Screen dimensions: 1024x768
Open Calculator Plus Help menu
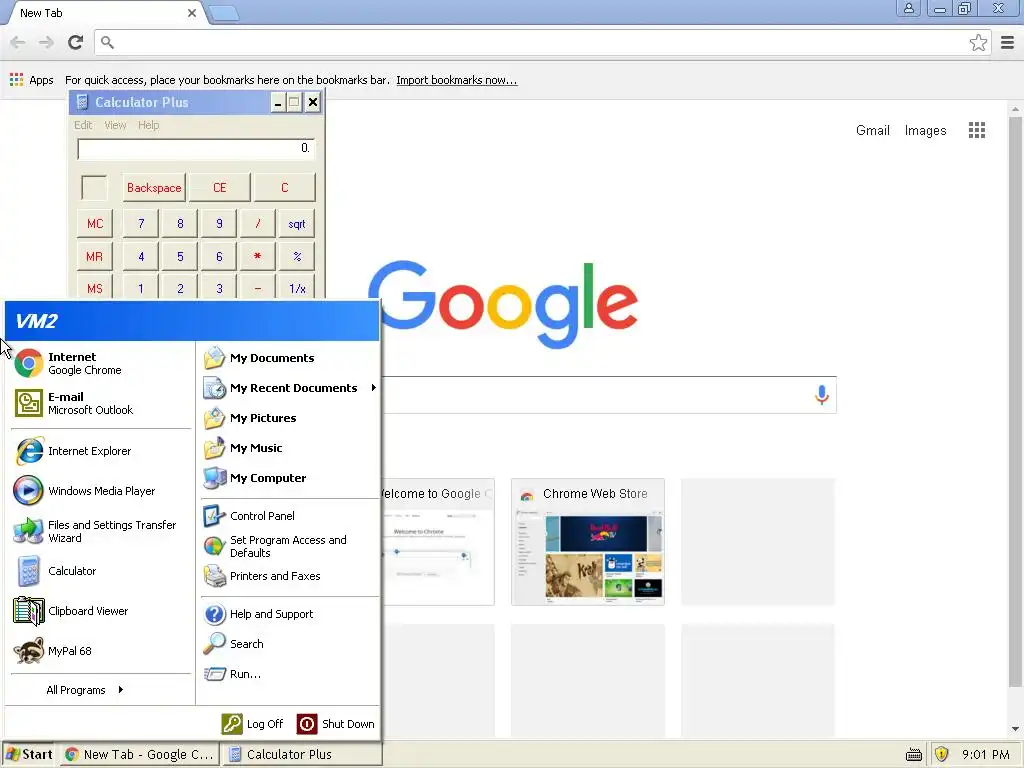[x=148, y=125]
